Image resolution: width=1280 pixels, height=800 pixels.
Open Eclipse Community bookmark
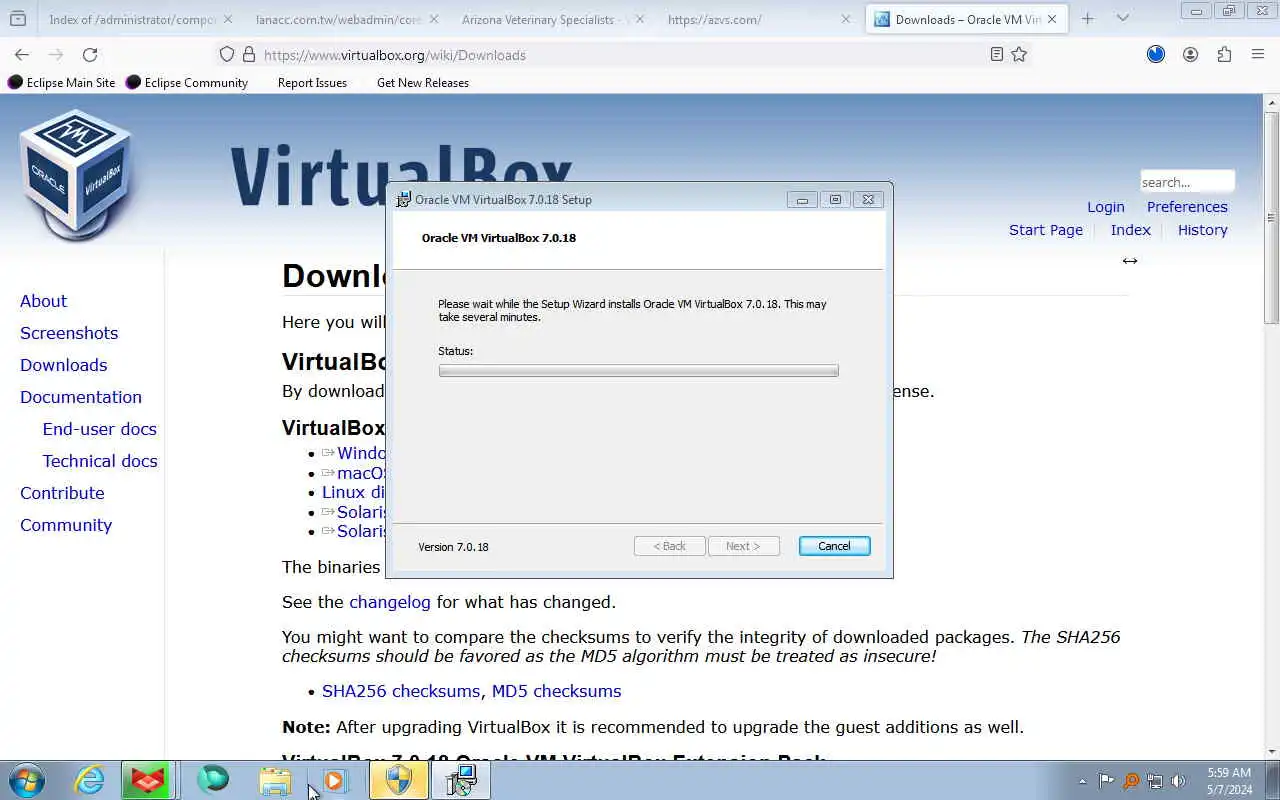click(x=187, y=83)
